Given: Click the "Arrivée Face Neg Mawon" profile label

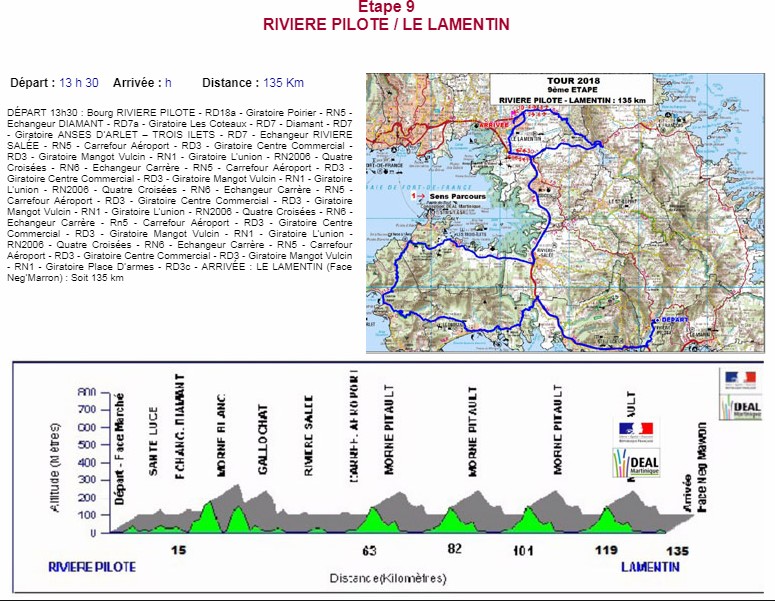Looking at the screenshot, I should pyautogui.click(x=694, y=468).
